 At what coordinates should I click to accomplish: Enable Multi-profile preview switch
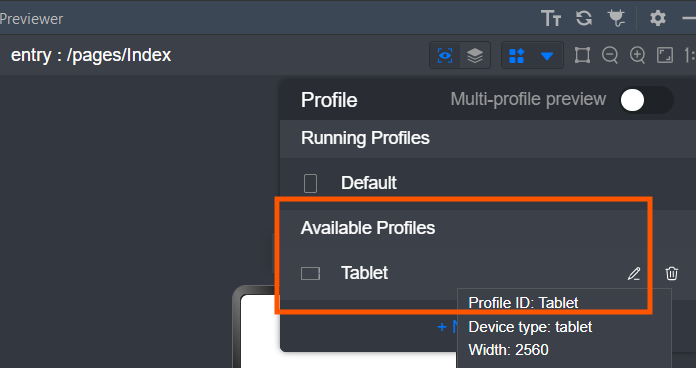click(646, 100)
